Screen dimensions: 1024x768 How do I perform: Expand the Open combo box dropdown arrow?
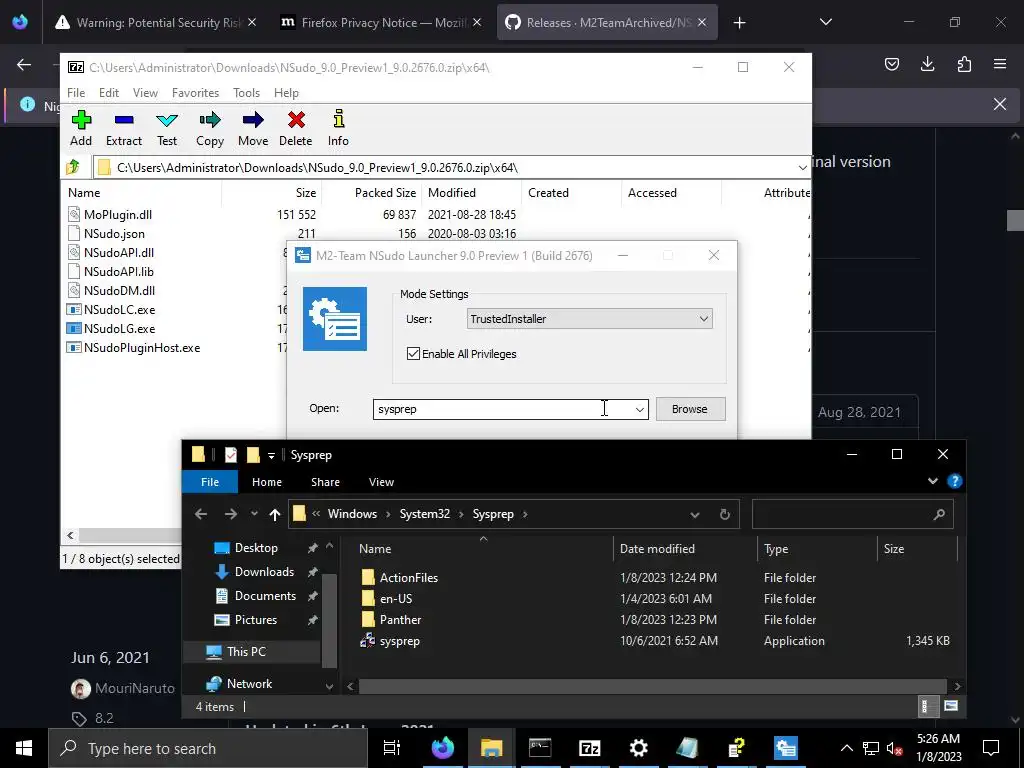point(639,409)
